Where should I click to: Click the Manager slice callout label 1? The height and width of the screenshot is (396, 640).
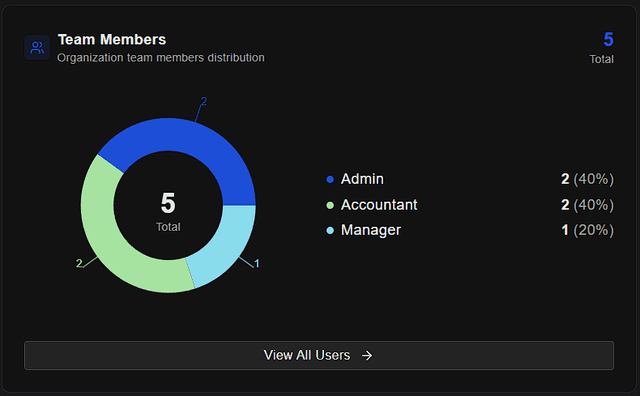click(x=257, y=264)
